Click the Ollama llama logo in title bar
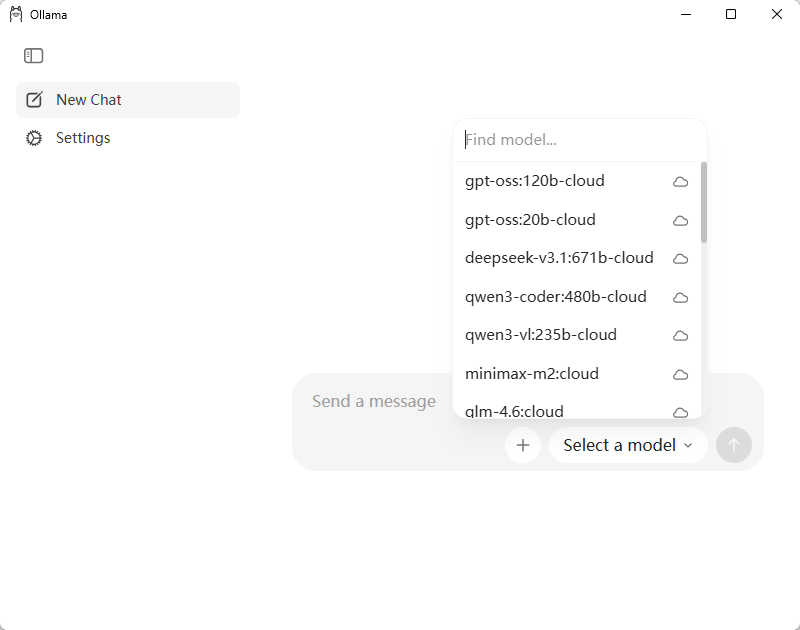 [15, 14]
